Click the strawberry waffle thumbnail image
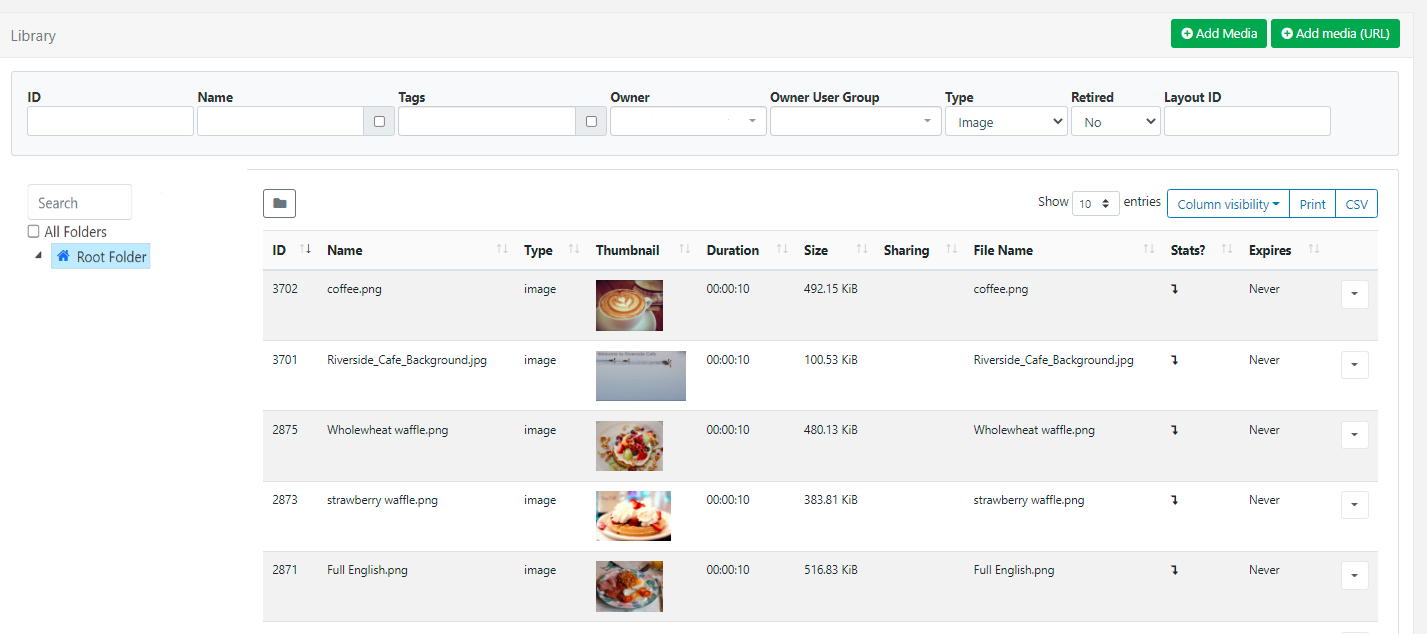This screenshot has height=634, width=1427. (633, 515)
